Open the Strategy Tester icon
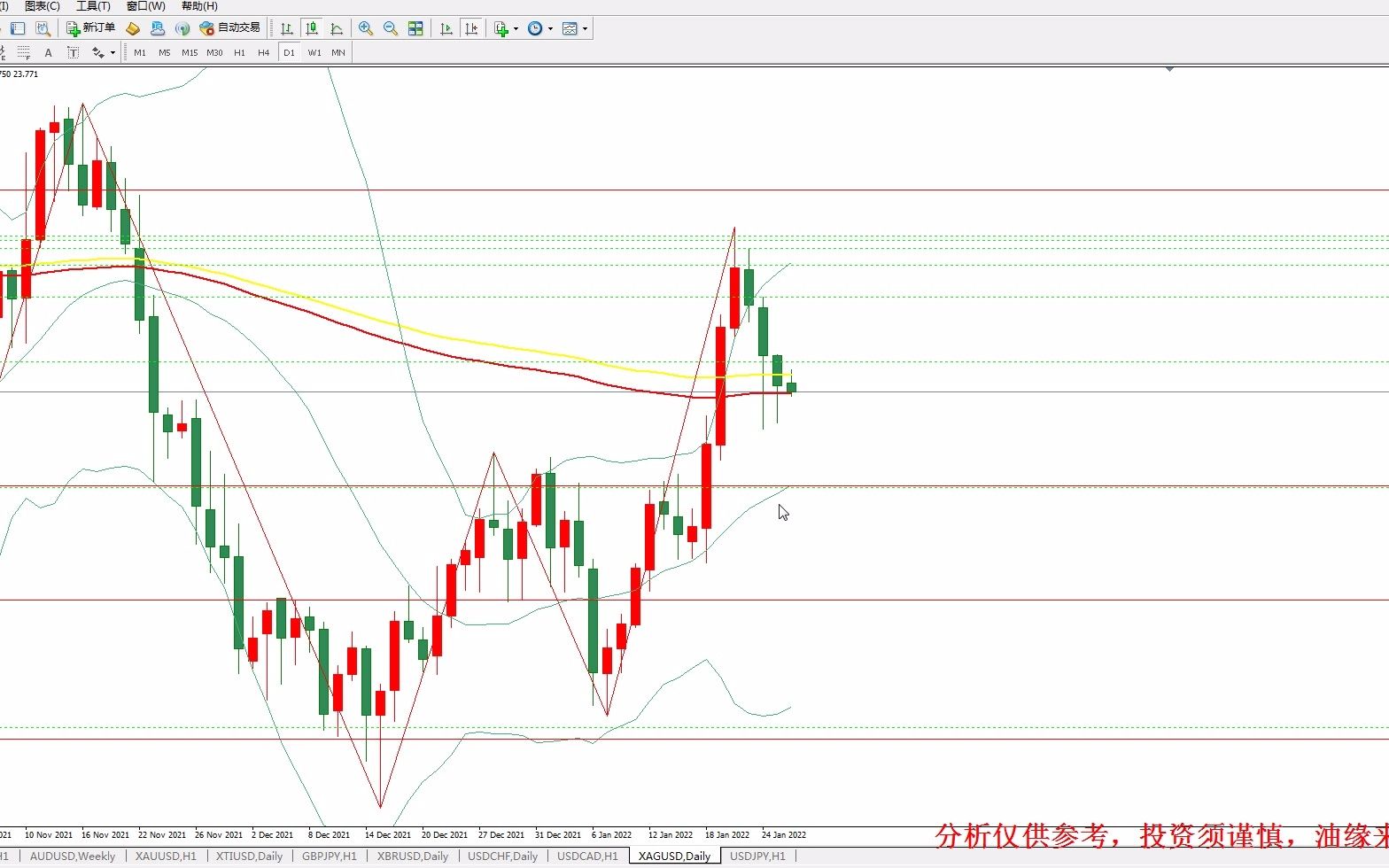Screen dimensions: 1389x868 (x=43, y=28)
